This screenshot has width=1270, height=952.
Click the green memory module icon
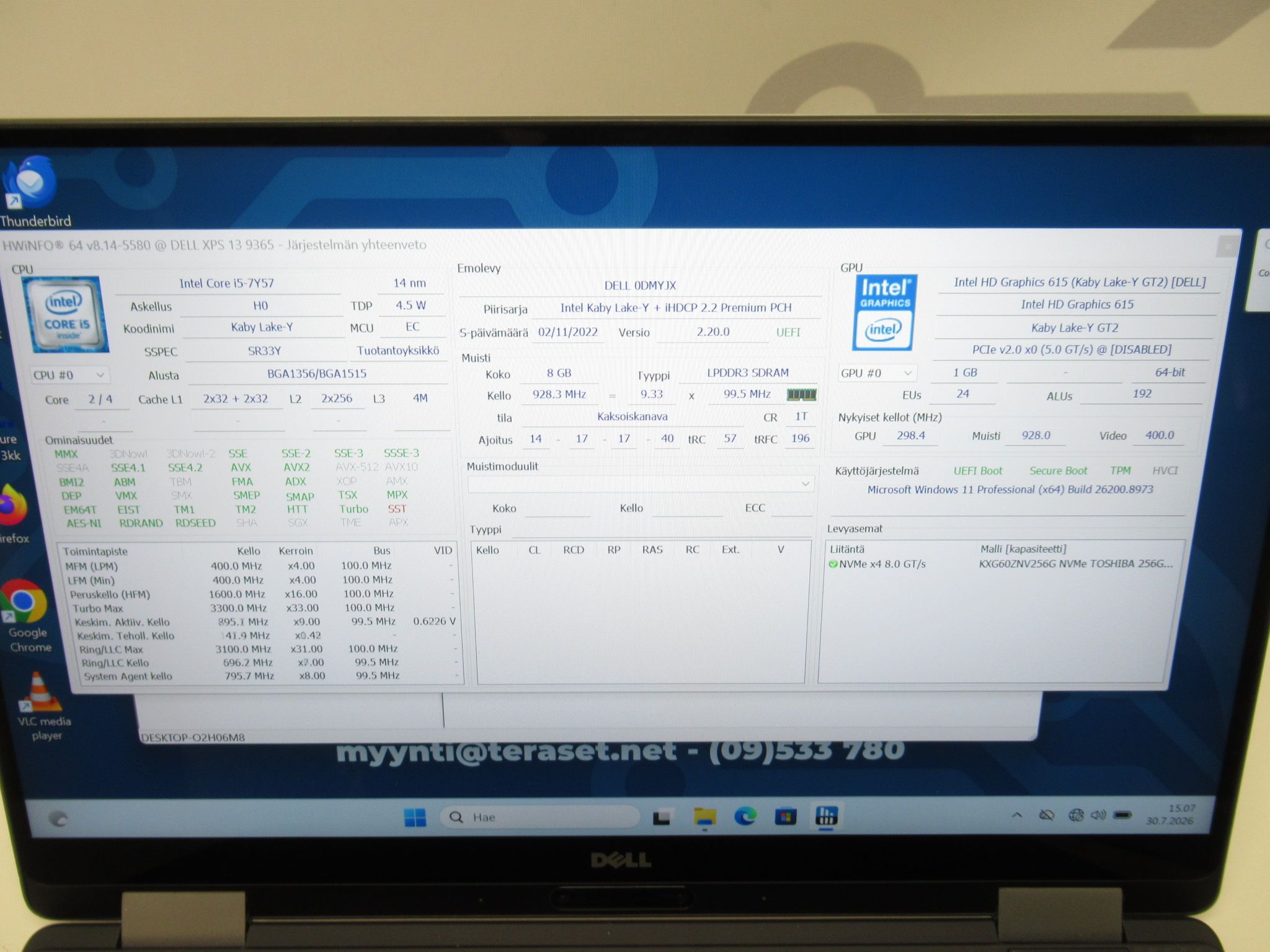(x=801, y=394)
